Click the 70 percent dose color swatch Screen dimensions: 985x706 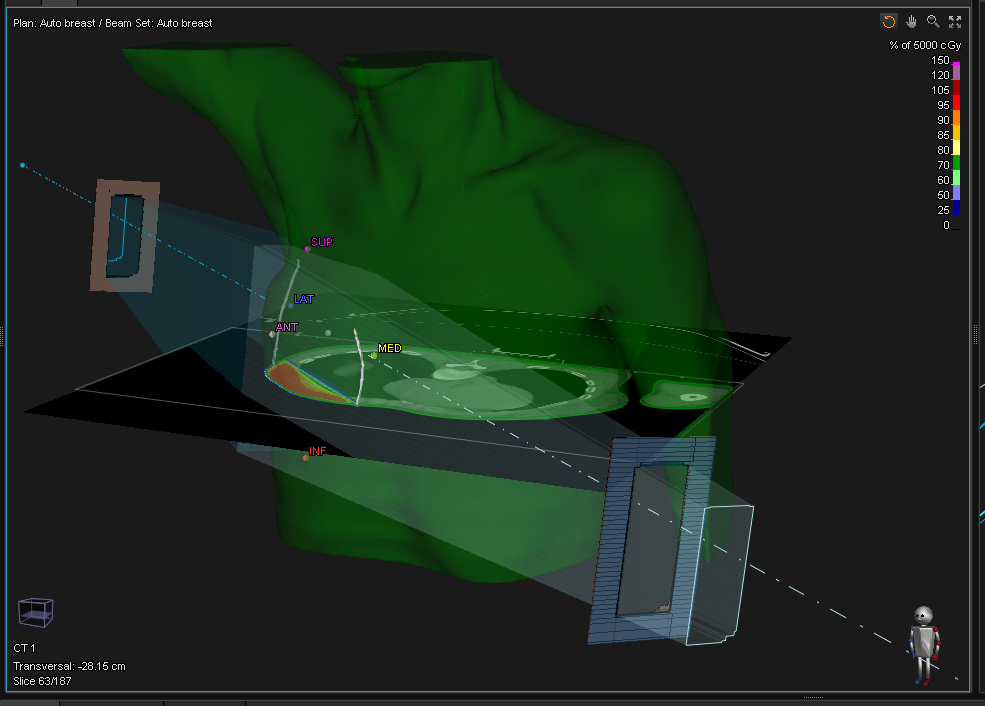click(956, 163)
